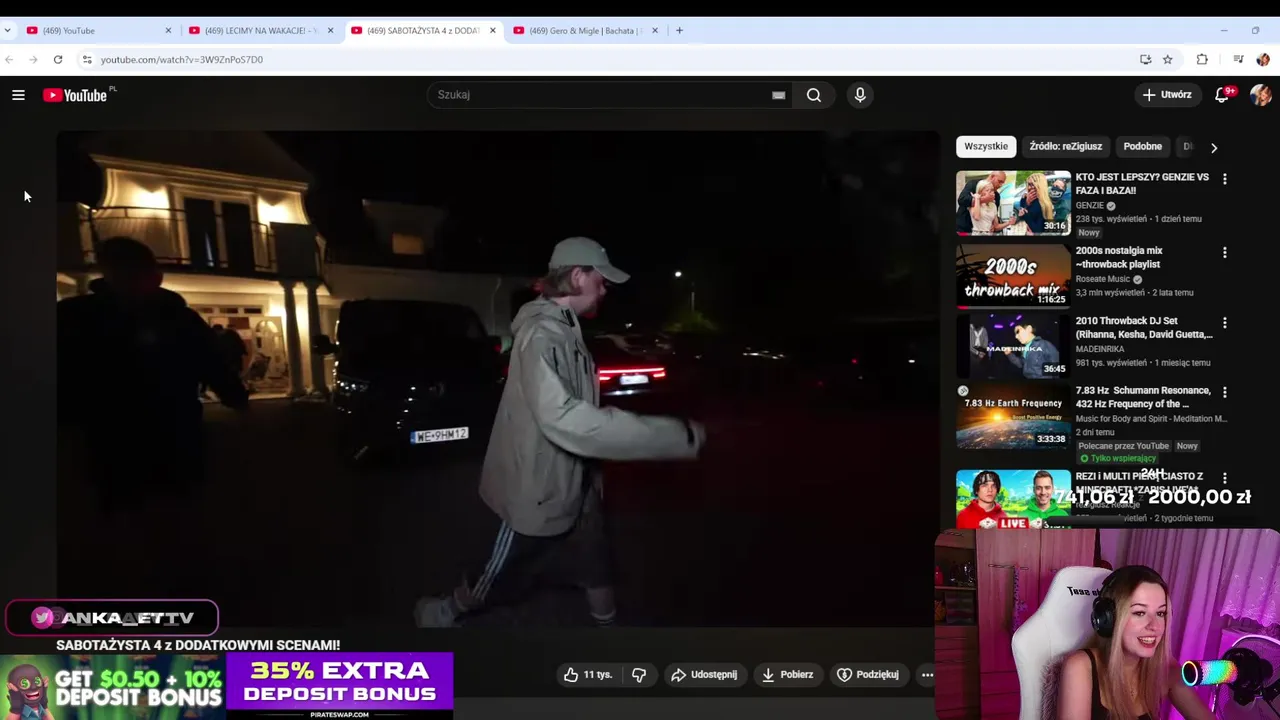Open Roseate Music channel name

coord(1103,279)
